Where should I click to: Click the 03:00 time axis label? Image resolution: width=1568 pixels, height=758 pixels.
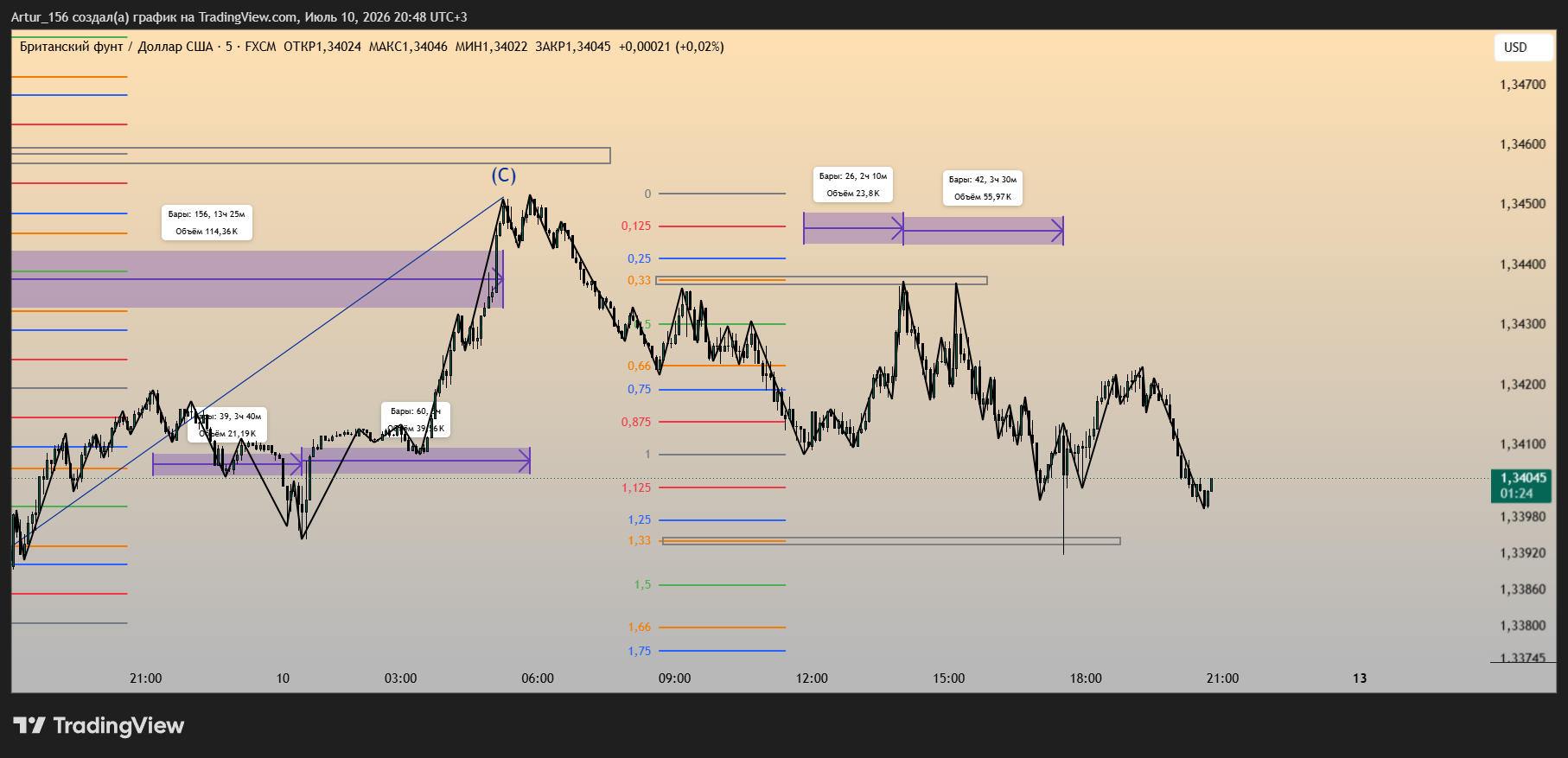[x=400, y=678]
